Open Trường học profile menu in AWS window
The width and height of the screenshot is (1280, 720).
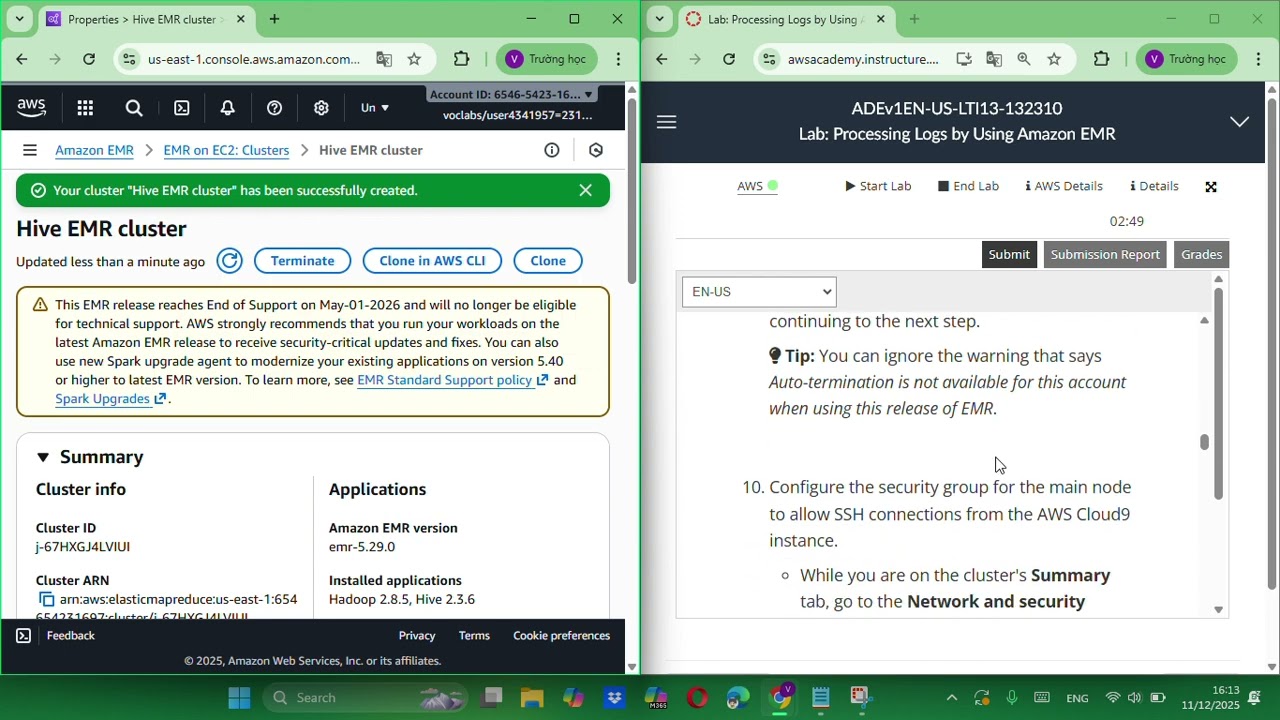click(546, 59)
